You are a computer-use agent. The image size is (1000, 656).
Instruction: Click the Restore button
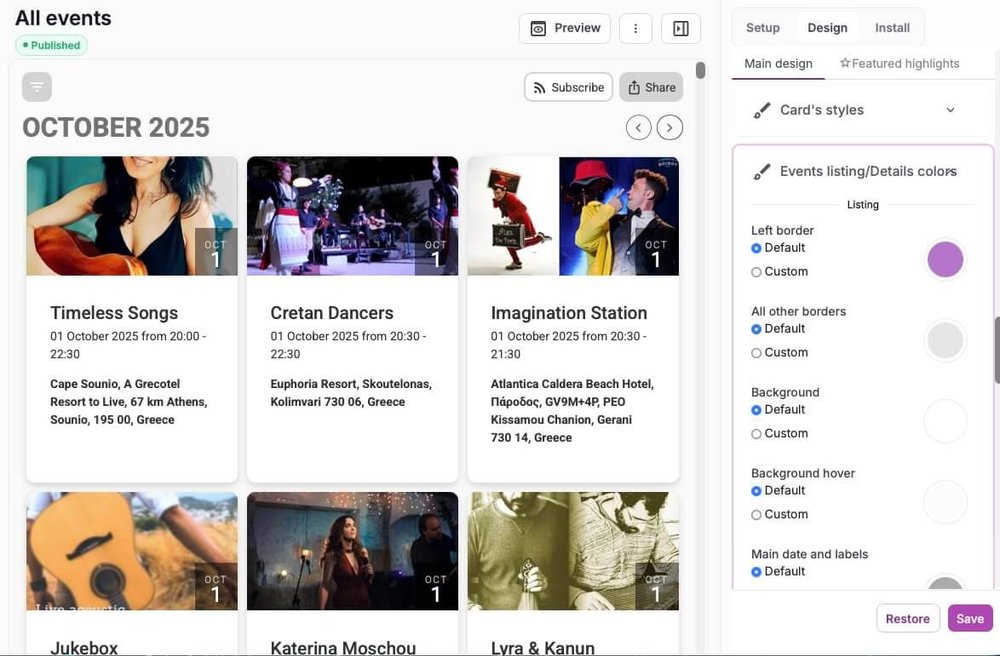(908, 618)
